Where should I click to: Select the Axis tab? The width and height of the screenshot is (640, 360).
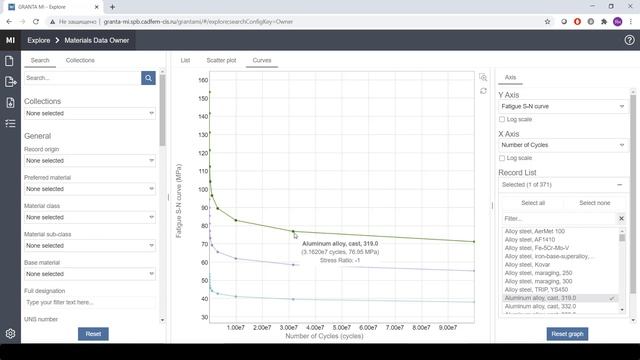click(510, 78)
